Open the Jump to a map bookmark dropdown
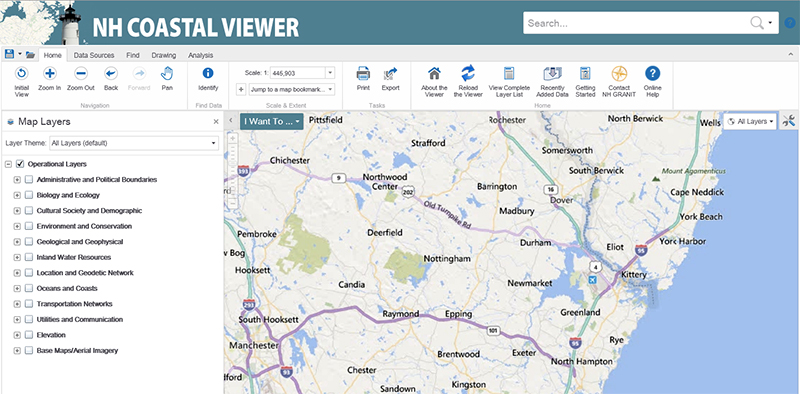 tap(291, 89)
